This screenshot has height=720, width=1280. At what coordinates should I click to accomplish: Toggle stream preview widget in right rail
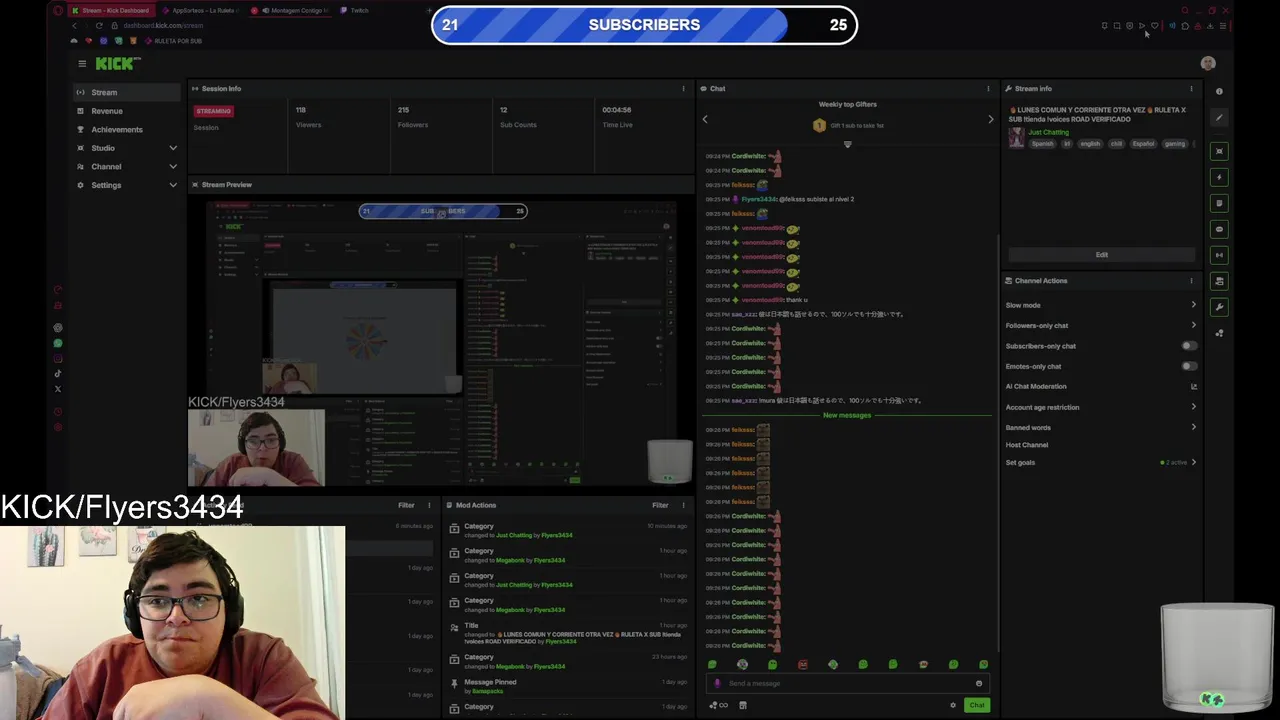[1219, 151]
